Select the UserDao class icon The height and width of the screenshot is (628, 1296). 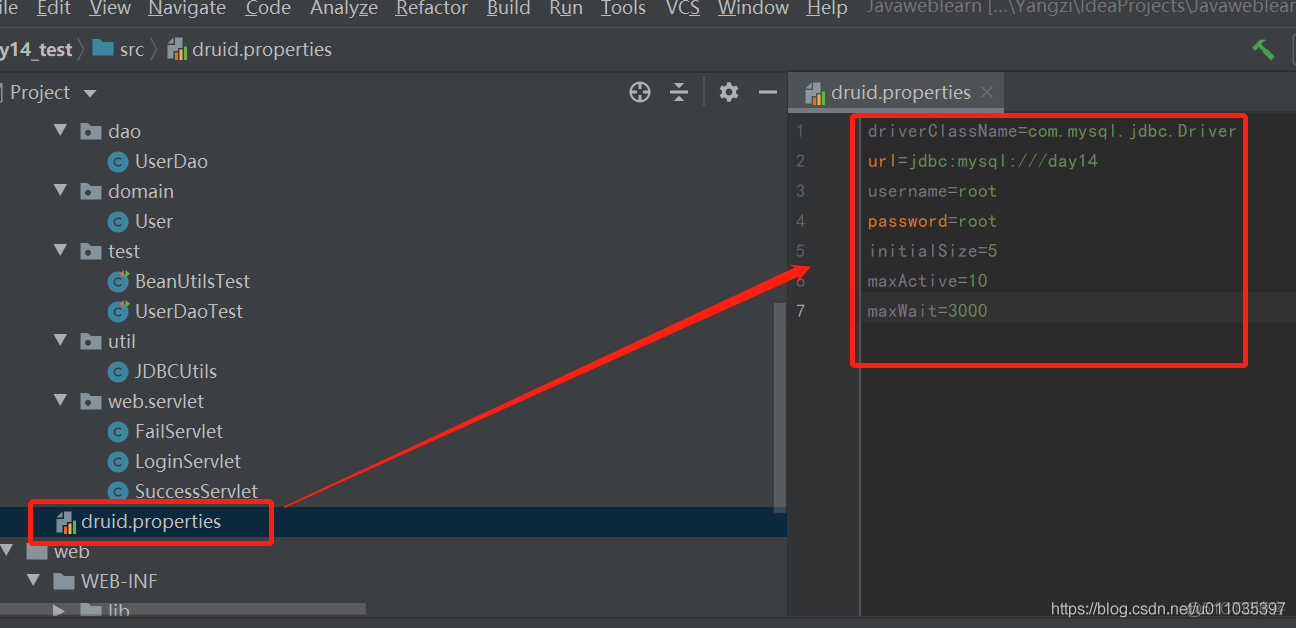(119, 161)
